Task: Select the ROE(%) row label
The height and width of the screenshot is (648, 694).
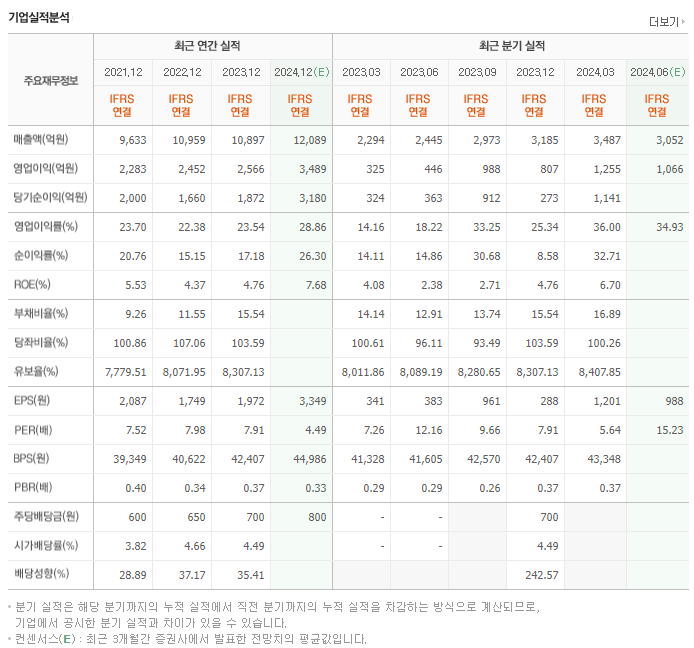Action: click(x=32, y=284)
